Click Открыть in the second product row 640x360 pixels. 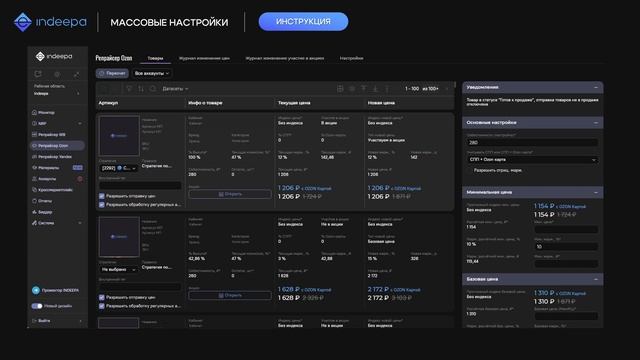(230, 296)
